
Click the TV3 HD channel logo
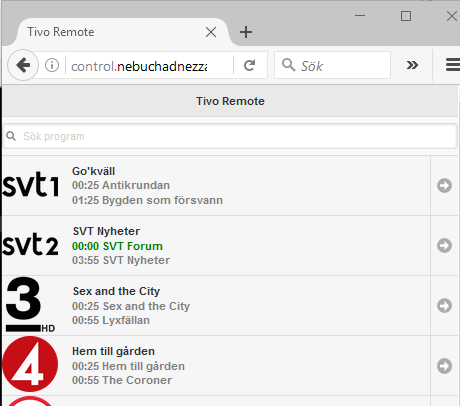30,305
